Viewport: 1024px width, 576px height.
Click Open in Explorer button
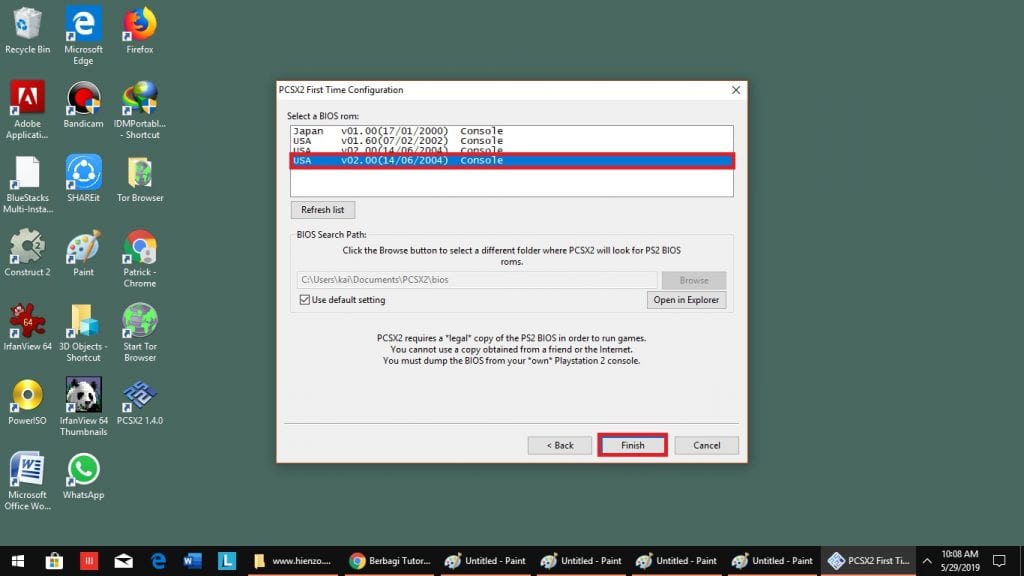686,300
